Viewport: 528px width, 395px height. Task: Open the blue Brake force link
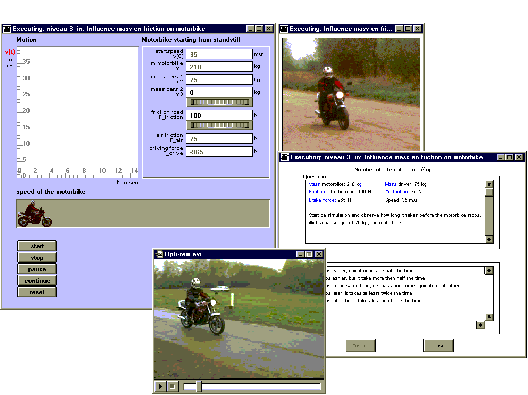(x=322, y=200)
